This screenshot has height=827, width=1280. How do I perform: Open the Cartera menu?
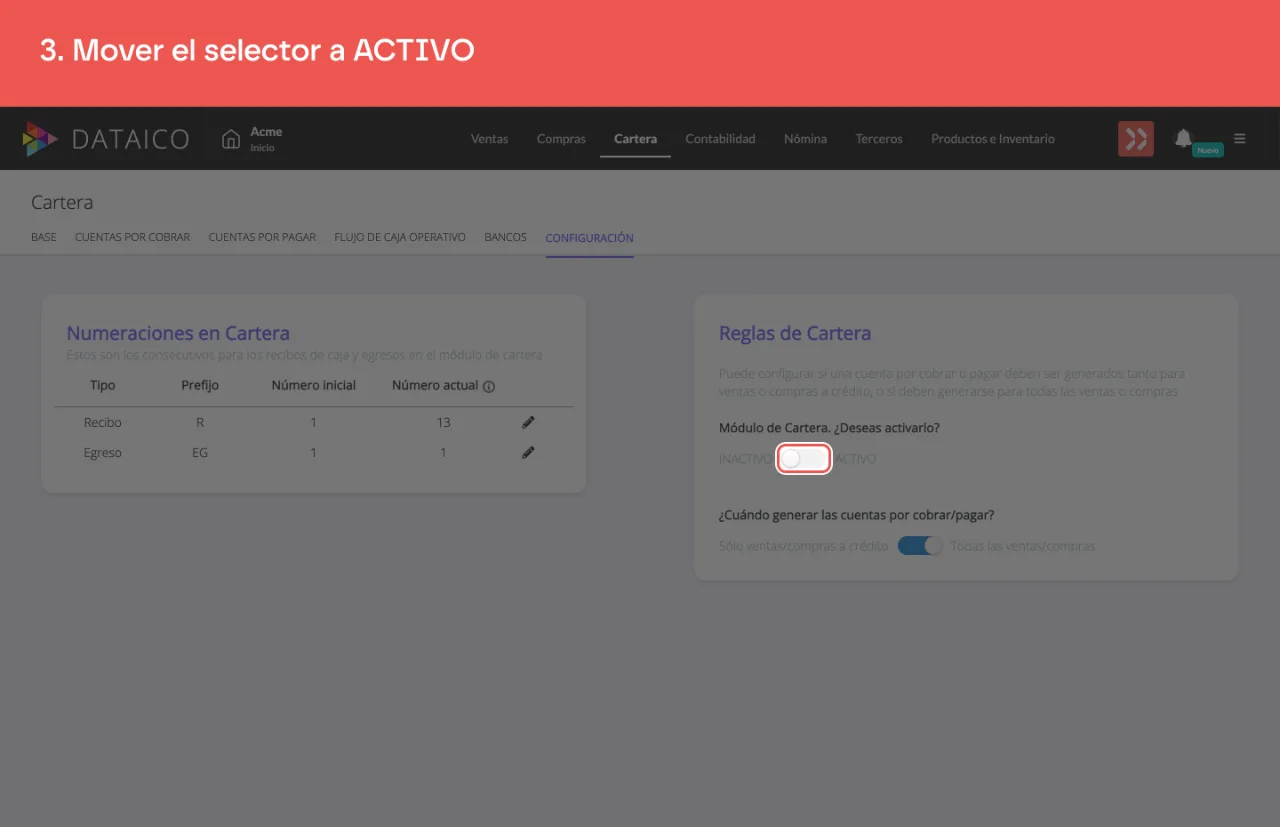pos(635,139)
